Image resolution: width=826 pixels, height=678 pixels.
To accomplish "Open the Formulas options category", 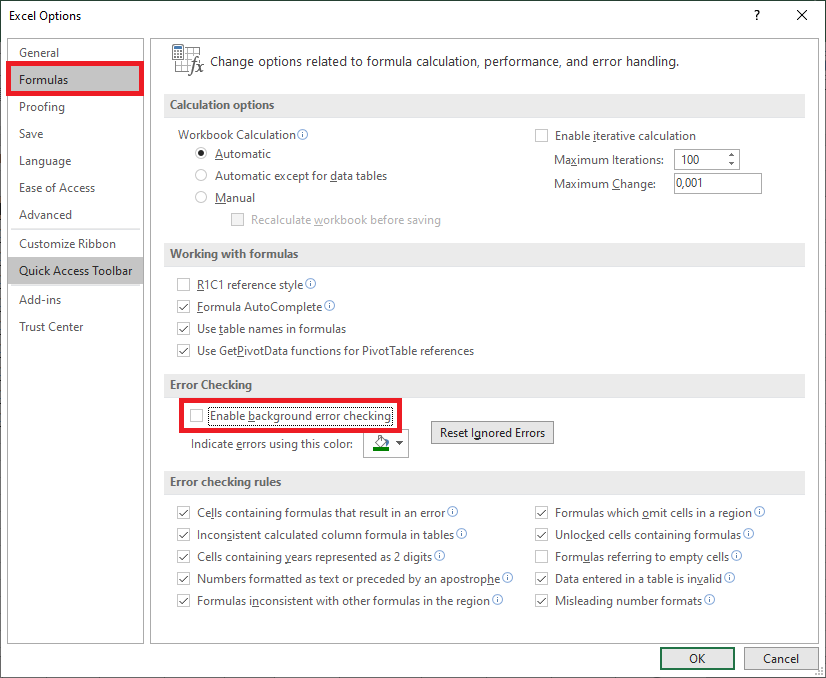I will [x=75, y=80].
